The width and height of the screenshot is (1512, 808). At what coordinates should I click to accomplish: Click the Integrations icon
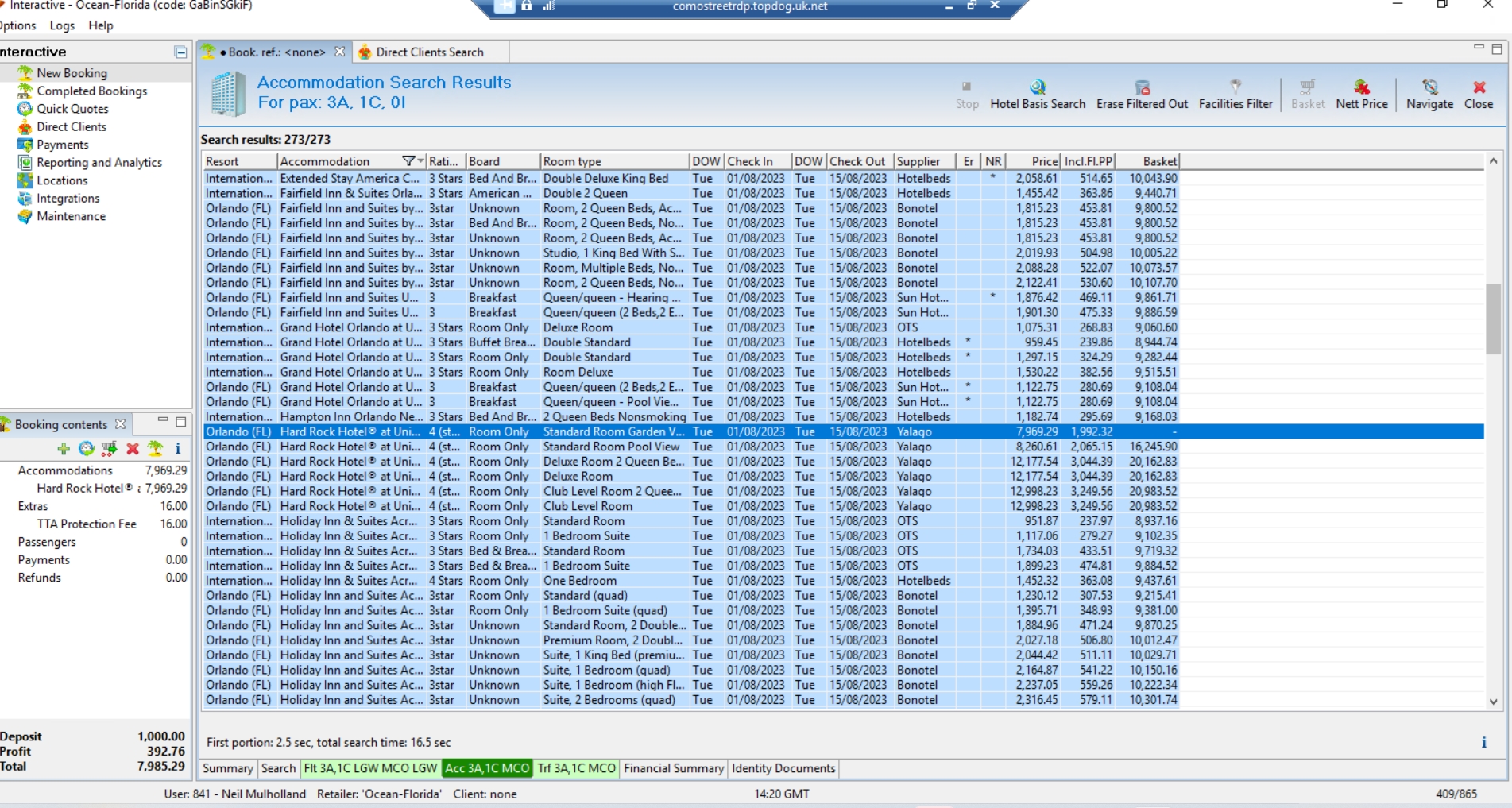click(x=25, y=198)
